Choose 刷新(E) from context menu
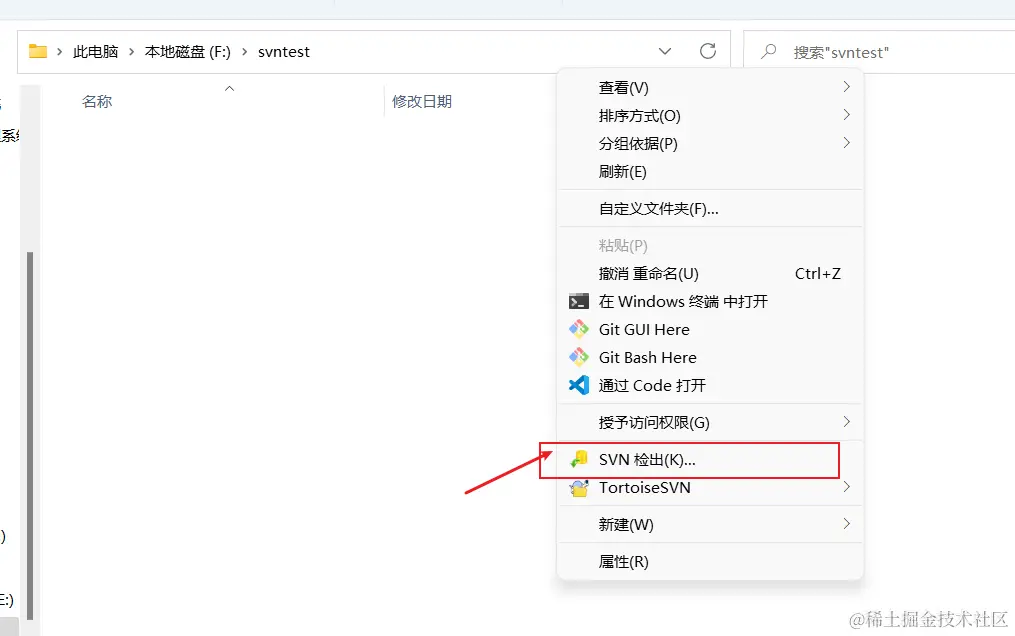This screenshot has width=1015, height=636. (x=710, y=171)
